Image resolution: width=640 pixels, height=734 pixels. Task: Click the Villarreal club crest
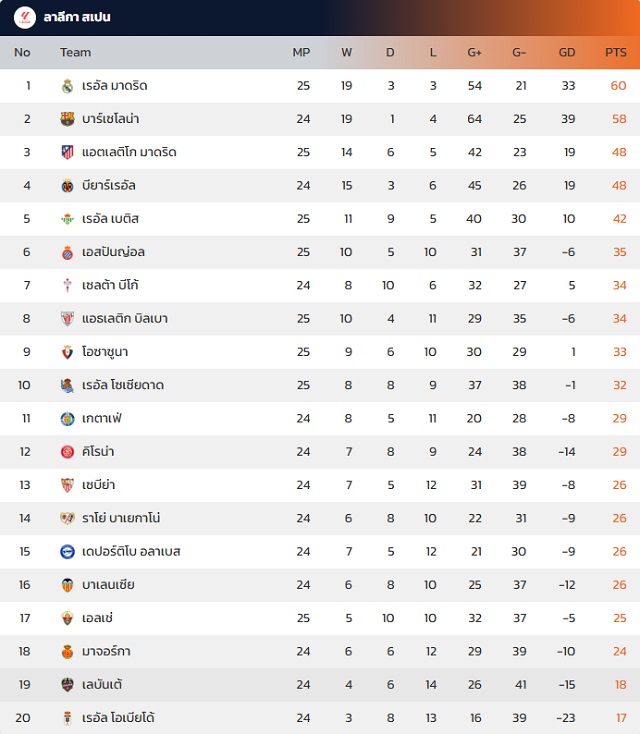click(67, 185)
